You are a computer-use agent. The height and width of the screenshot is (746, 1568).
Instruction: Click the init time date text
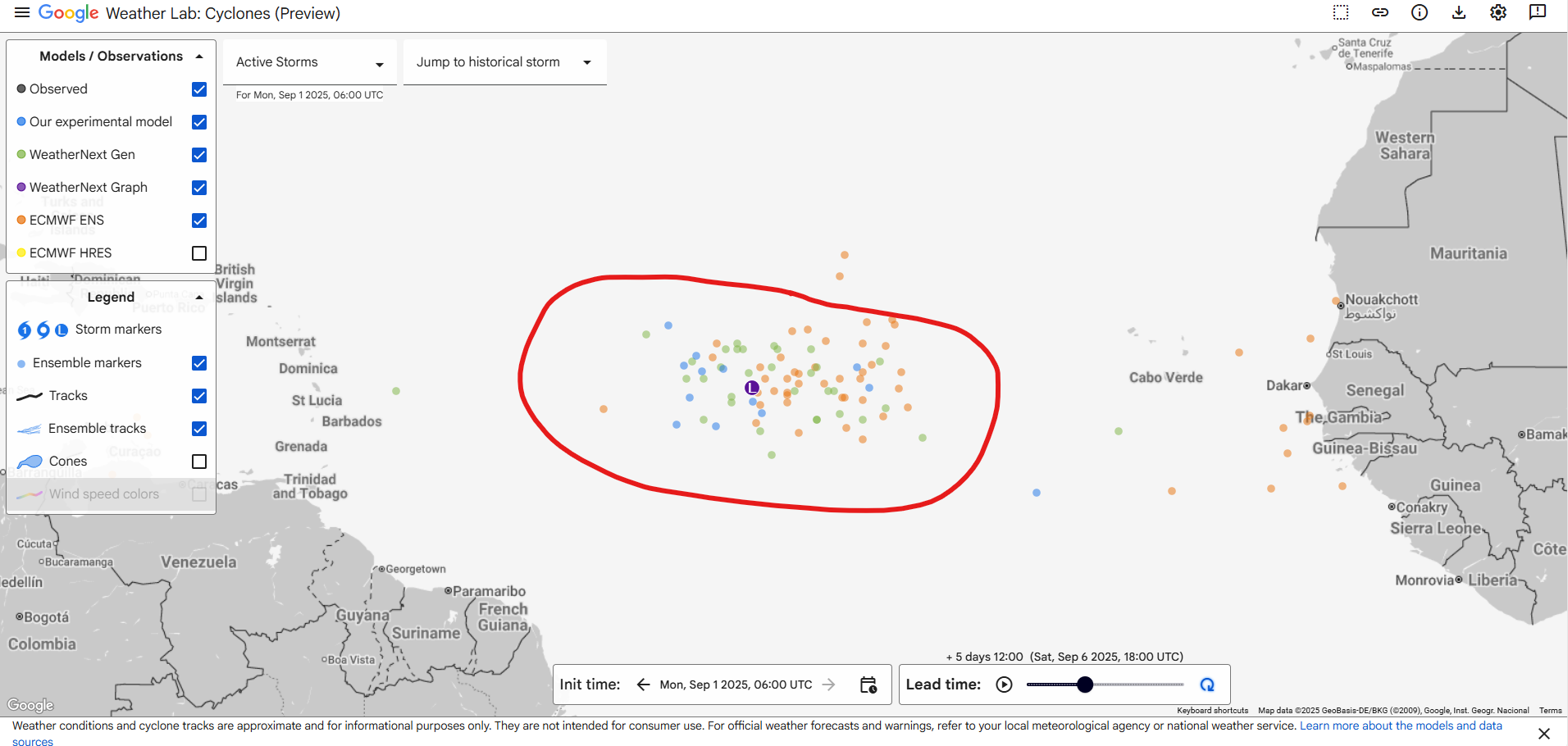(736, 685)
